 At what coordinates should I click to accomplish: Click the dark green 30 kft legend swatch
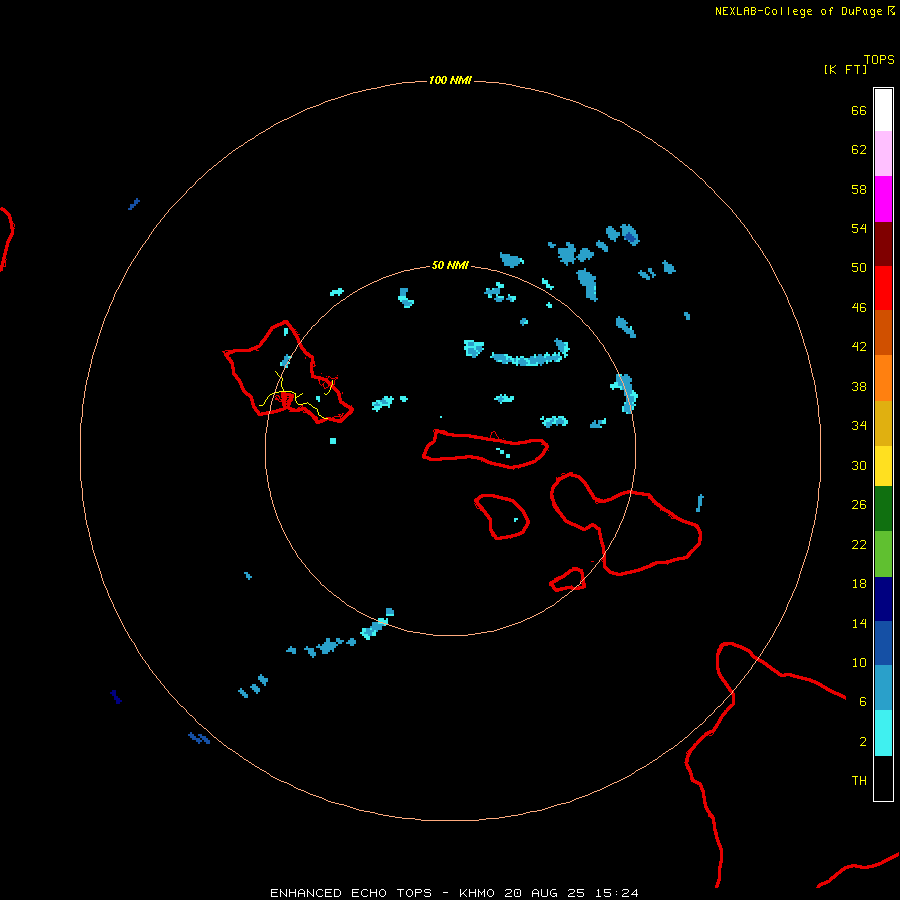click(x=883, y=509)
